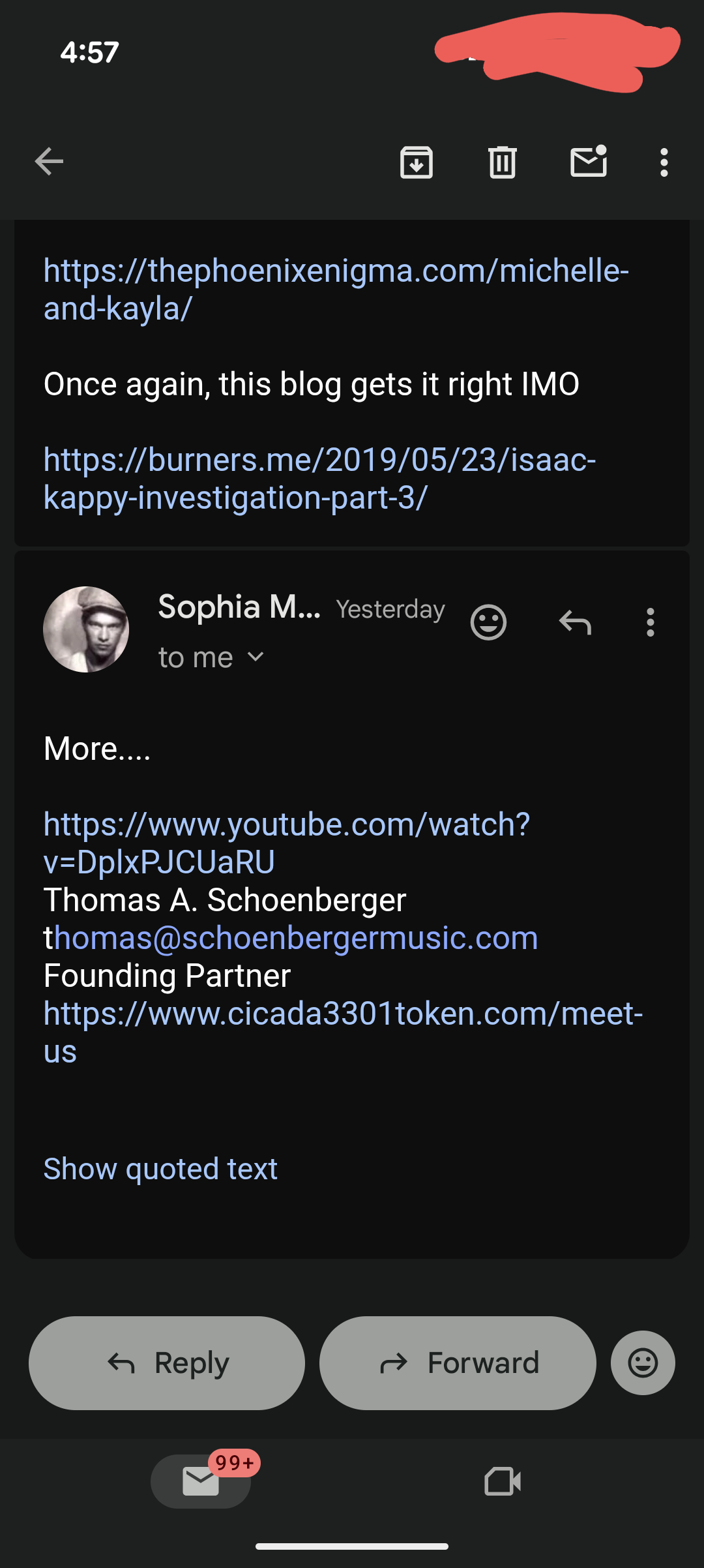Switch to the Mail tab
Screen dimensions: 704x1568
coord(201,1481)
